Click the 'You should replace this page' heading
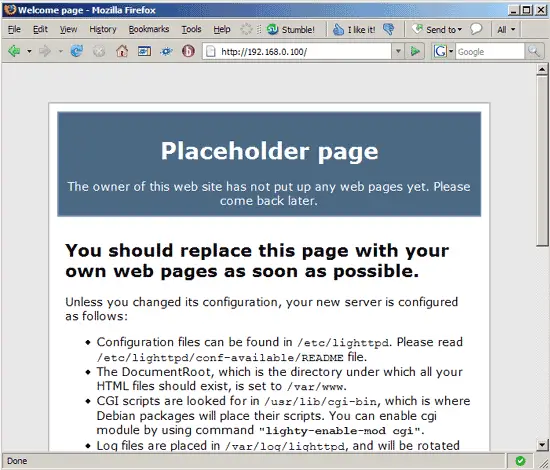 click(257, 261)
